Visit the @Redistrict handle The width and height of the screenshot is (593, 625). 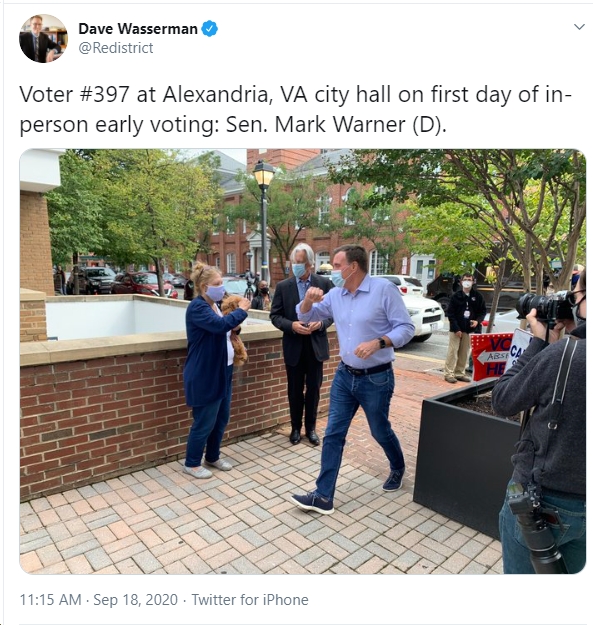[116, 48]
